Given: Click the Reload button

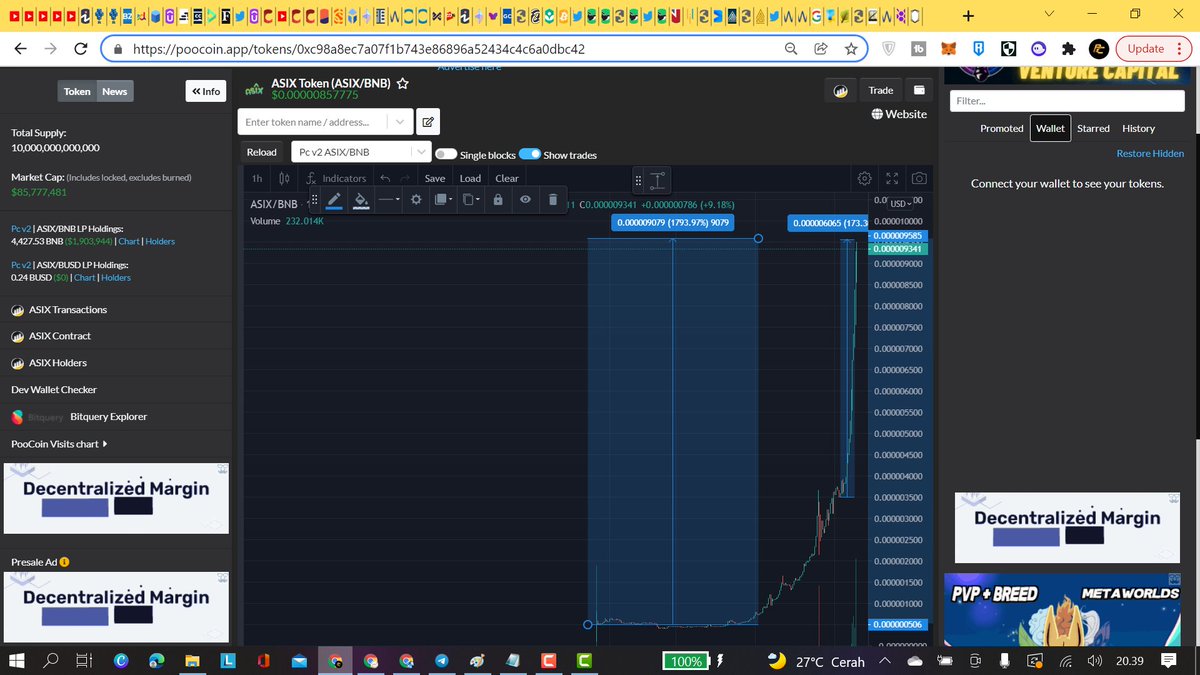Looking at the screenshot, I should click(262, 152).
